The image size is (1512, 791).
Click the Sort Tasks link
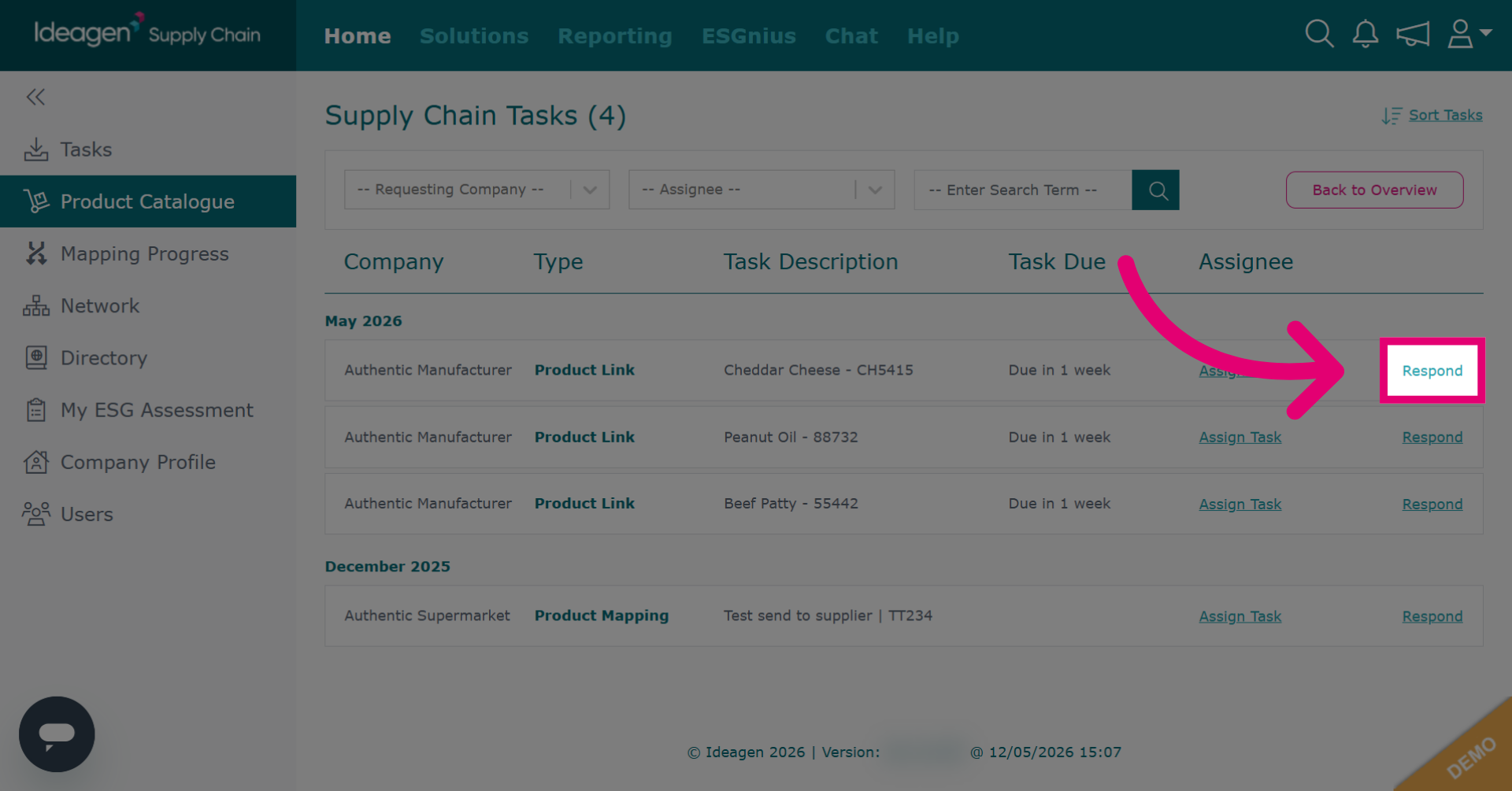pos(1446,115)
